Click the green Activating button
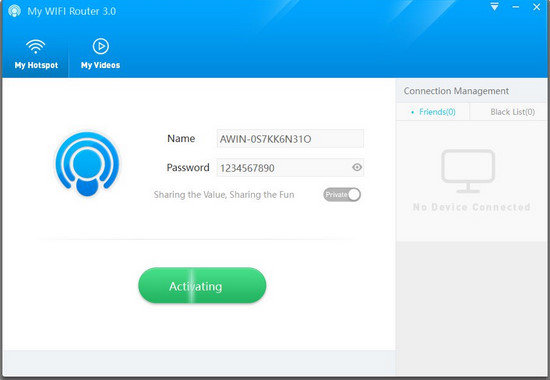550x380 pixels. click(202, 286)
